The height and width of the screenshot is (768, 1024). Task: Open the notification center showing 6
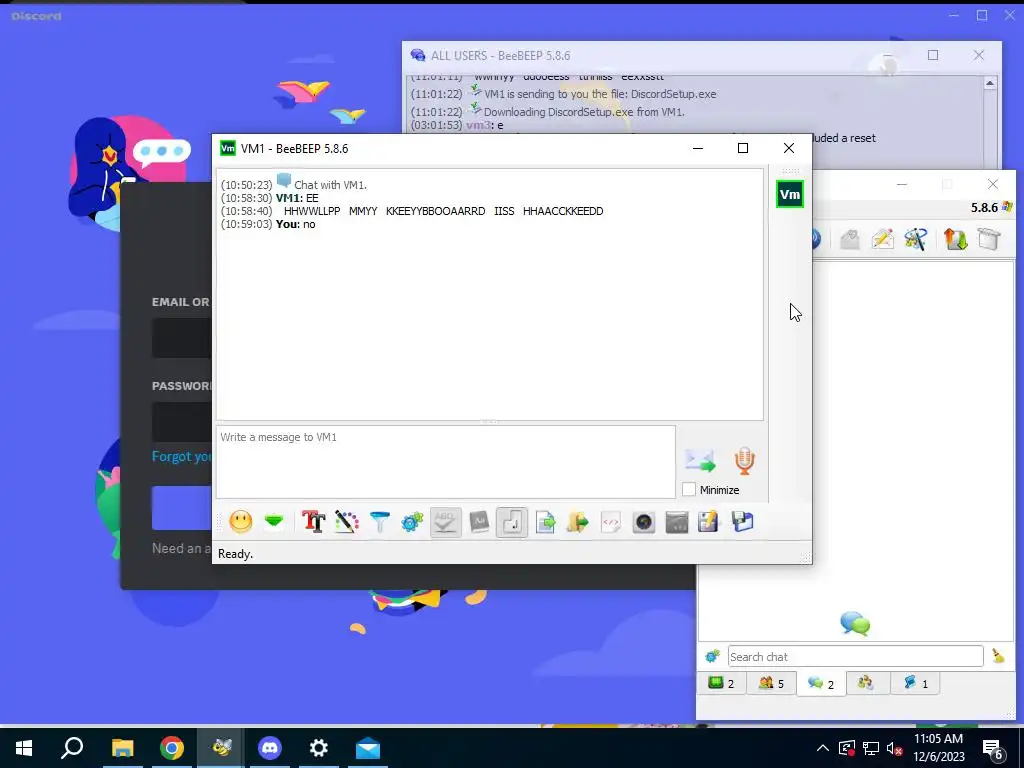[993, 749]
